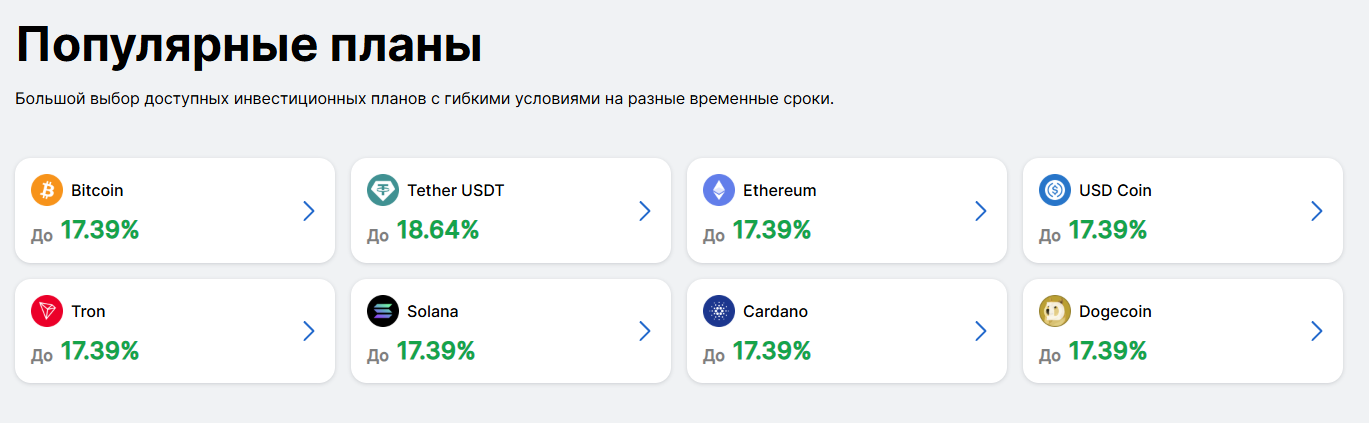The image size is (1369, 423).
Task: Select the Cardano plan name
Action: click(775, 311)
